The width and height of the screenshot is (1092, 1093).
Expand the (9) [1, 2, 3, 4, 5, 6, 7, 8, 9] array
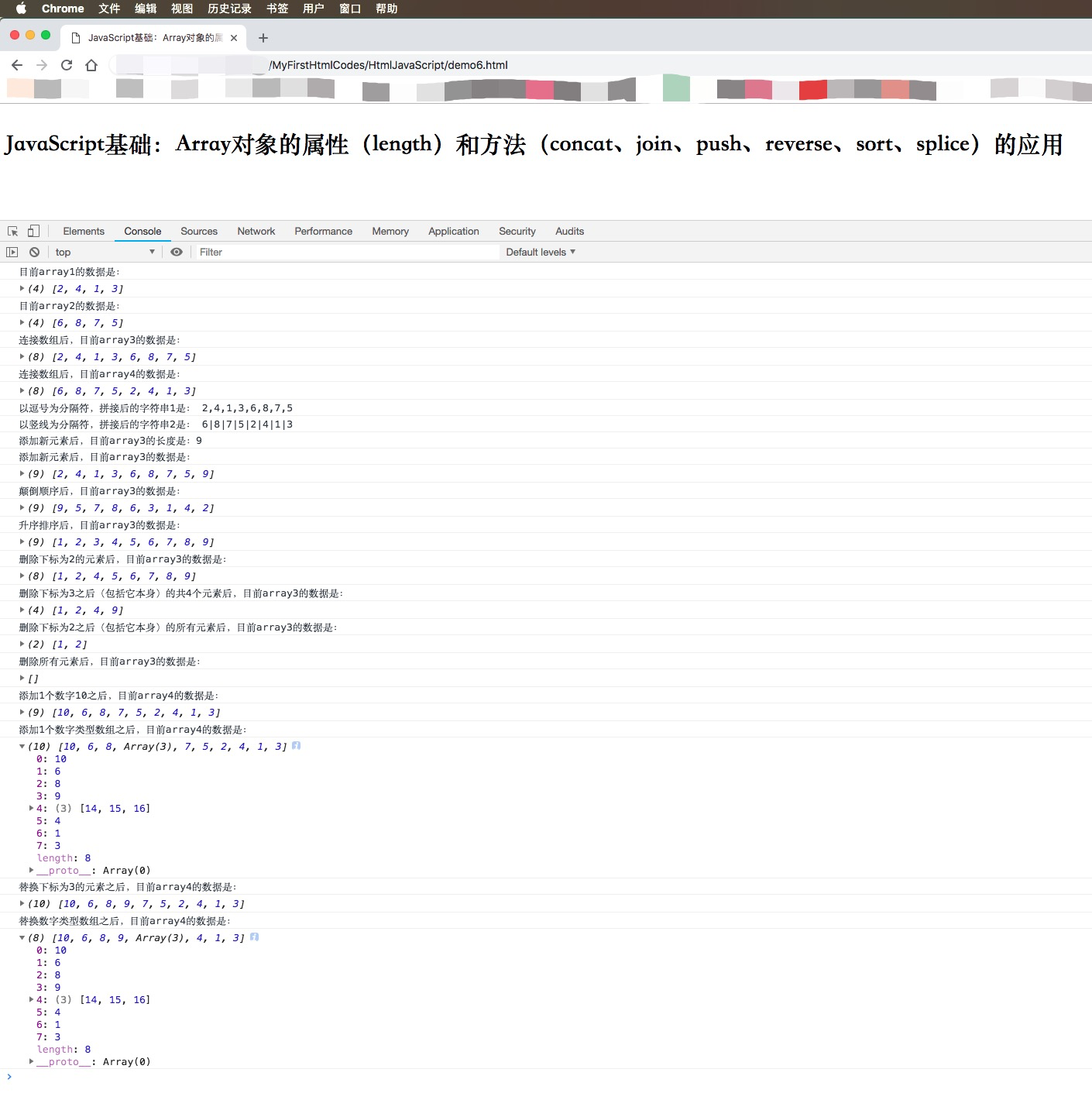coord(22,541)
